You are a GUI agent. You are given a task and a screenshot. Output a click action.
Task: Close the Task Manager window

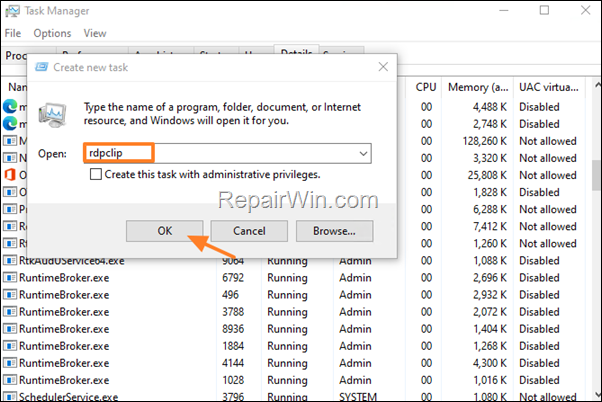[585, 10]
